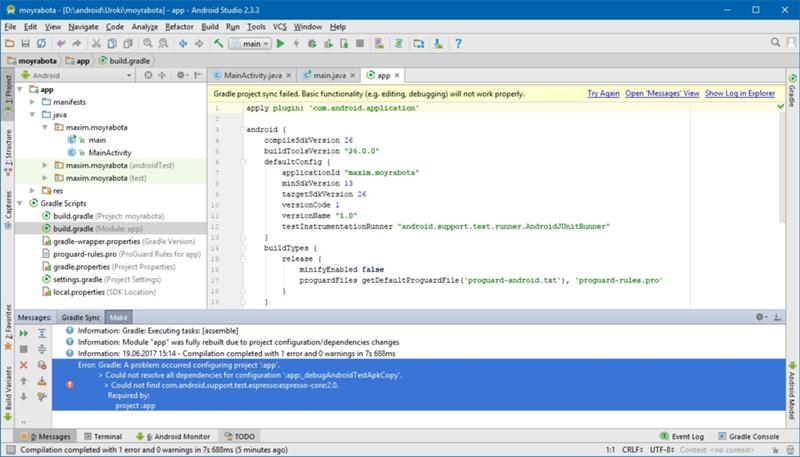Expand the manifests folder

[x=33, y=102]
